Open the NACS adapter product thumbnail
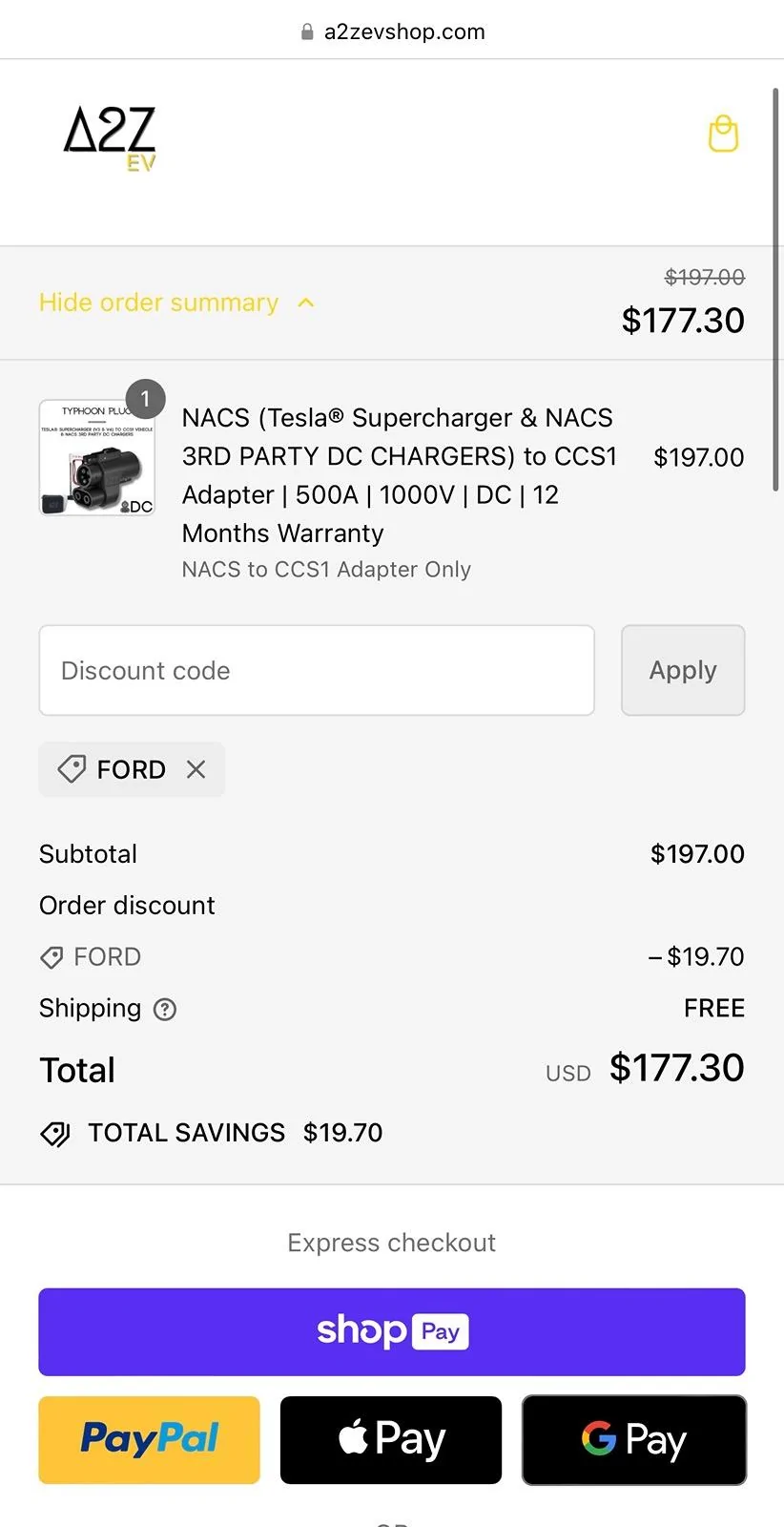 96,459
